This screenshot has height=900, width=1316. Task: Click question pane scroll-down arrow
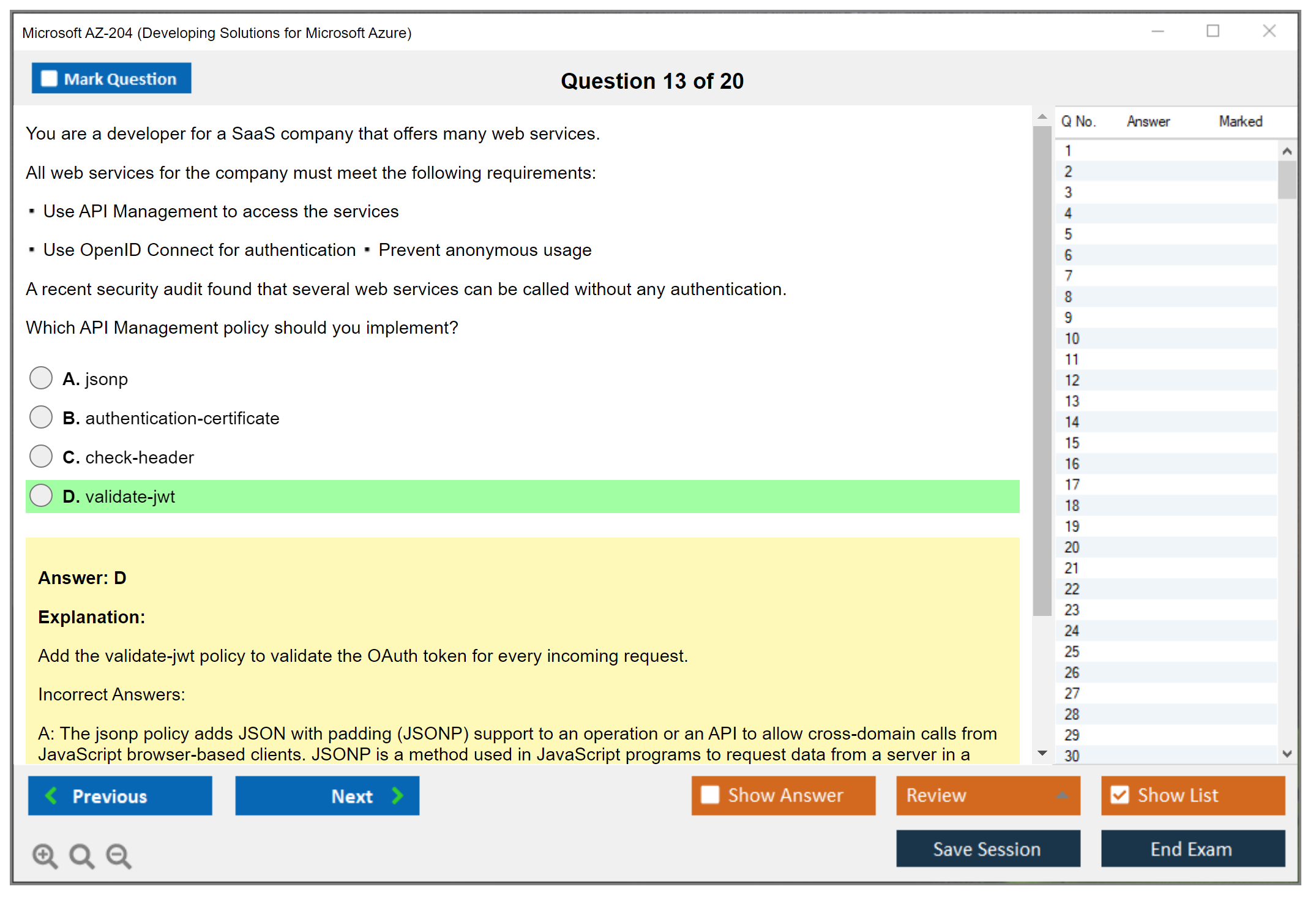point(1042,753)
